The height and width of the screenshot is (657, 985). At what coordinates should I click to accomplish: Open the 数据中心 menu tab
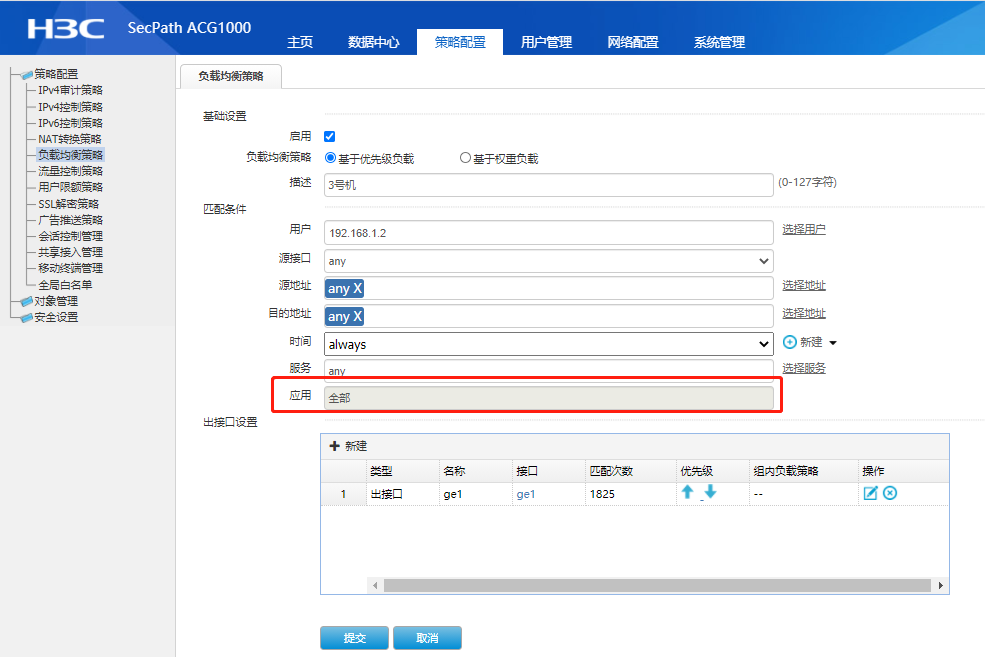pos(374,42)
